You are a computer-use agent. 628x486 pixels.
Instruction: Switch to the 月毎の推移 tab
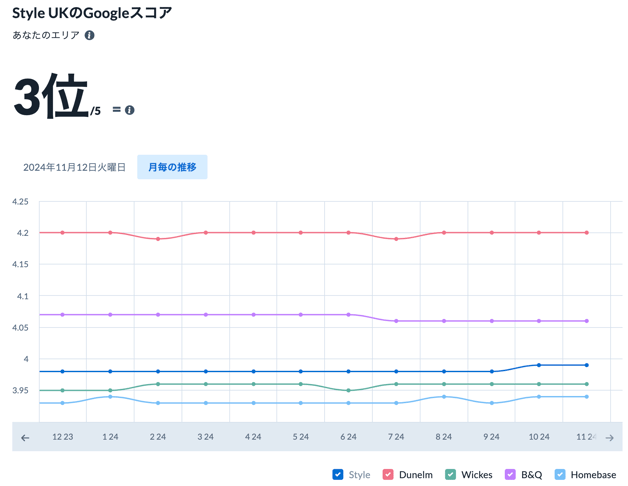coord(172,167)
